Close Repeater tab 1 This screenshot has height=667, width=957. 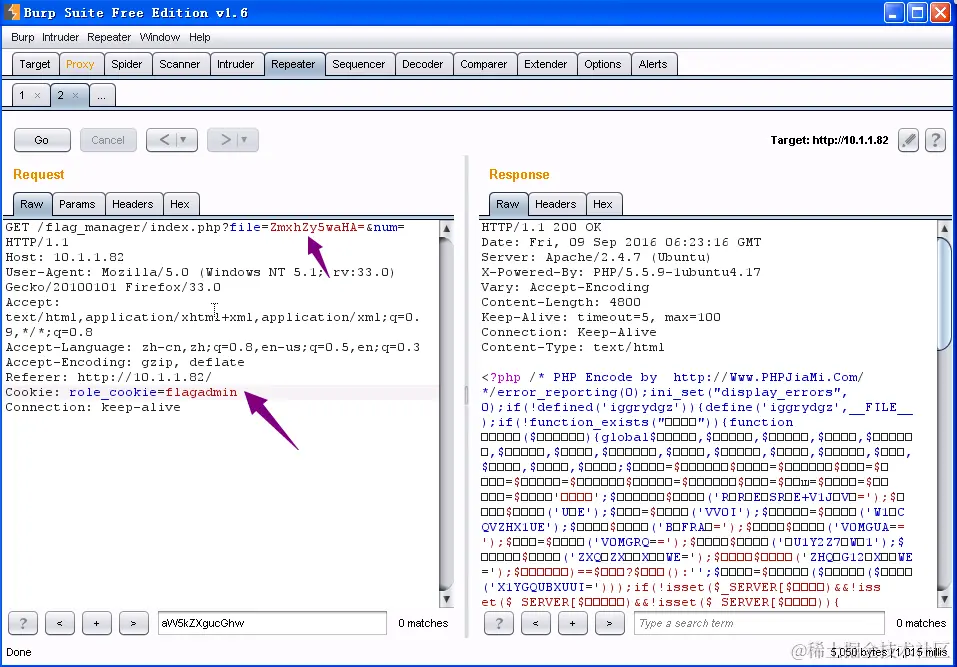coord(37,95)
